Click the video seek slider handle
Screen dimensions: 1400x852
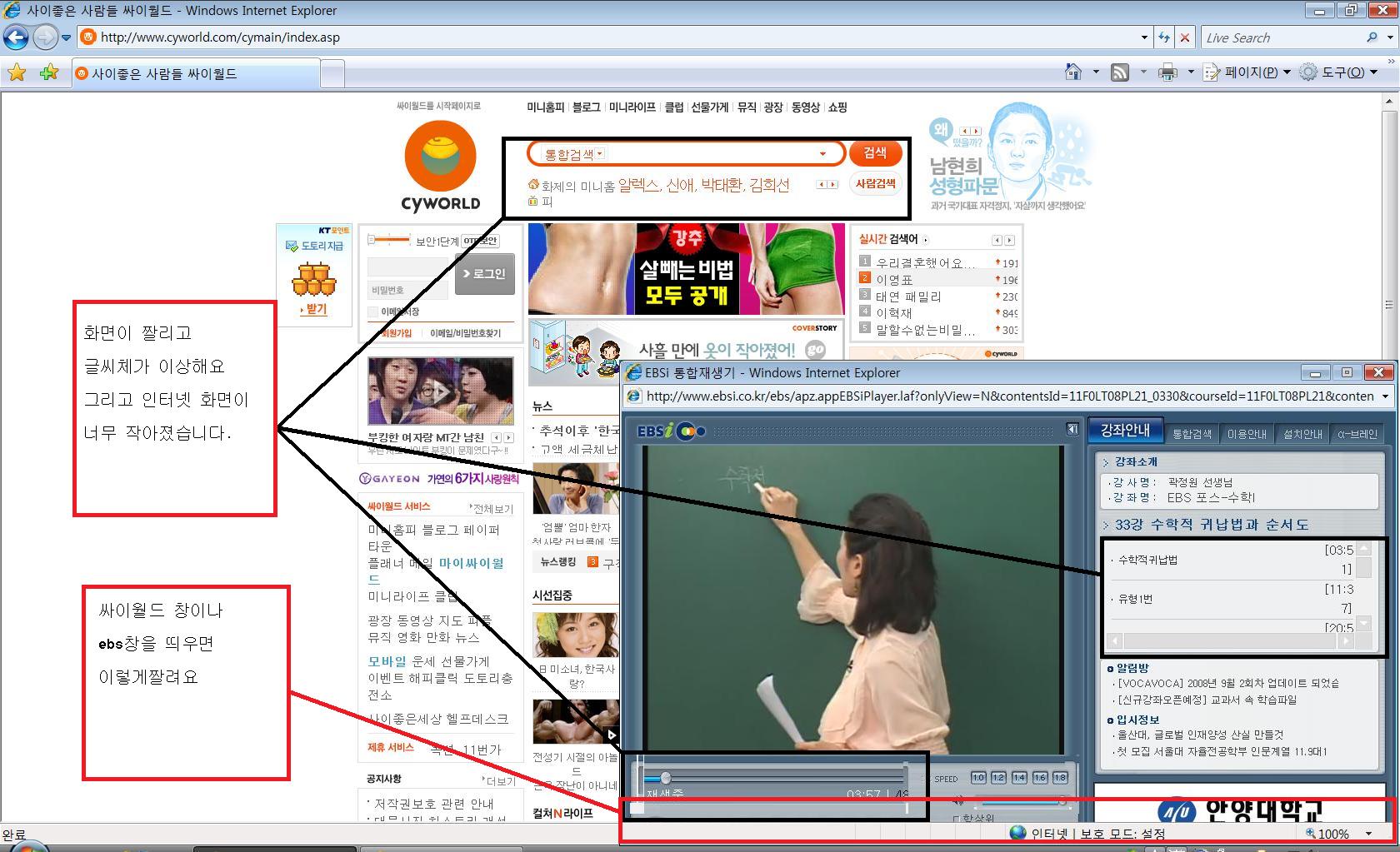pyautogui.click(x=665, y=778)
